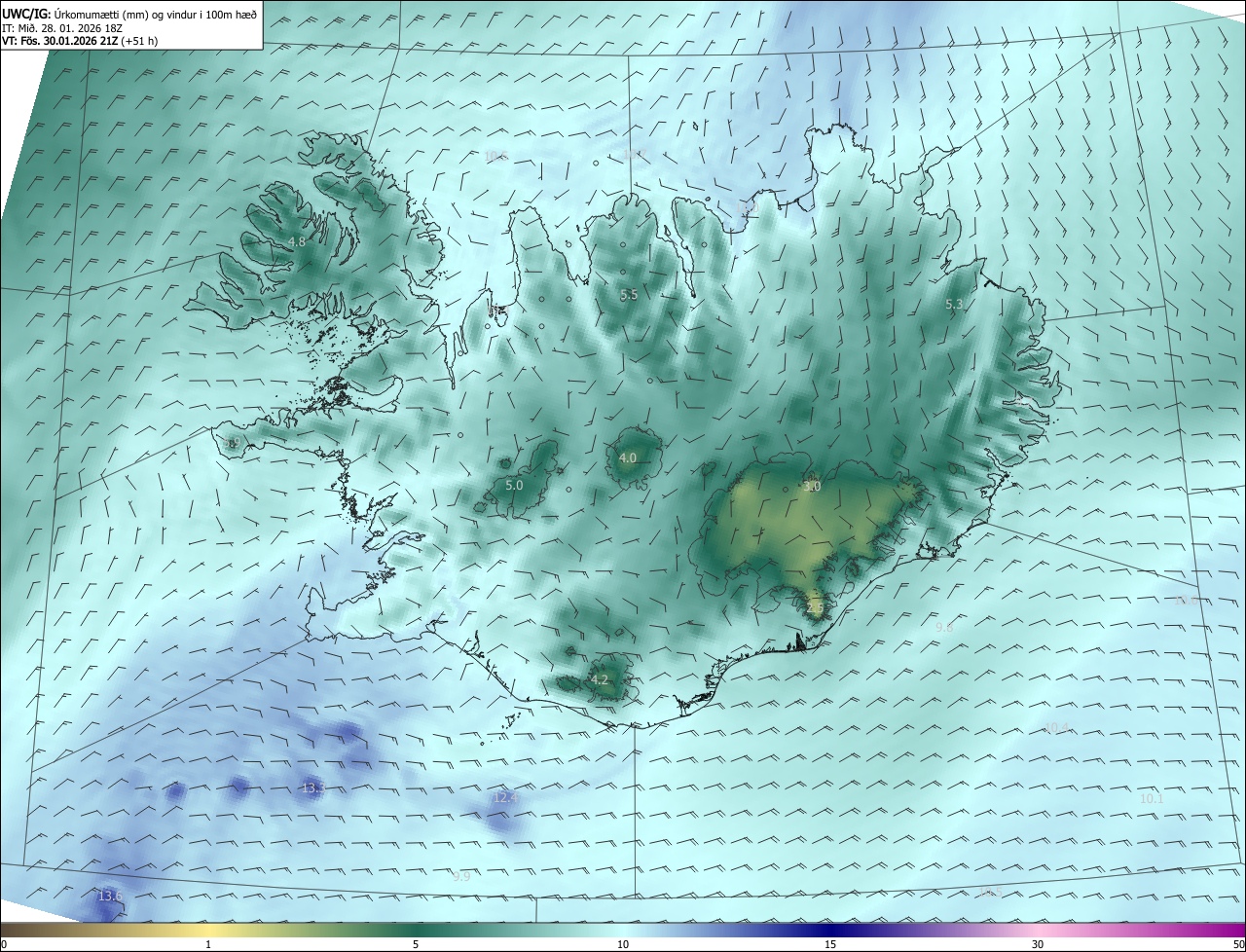Viewport: 1246px width, 952px height.
Task: Click the 10.5 value near the bottom edge
Action: 990,892
